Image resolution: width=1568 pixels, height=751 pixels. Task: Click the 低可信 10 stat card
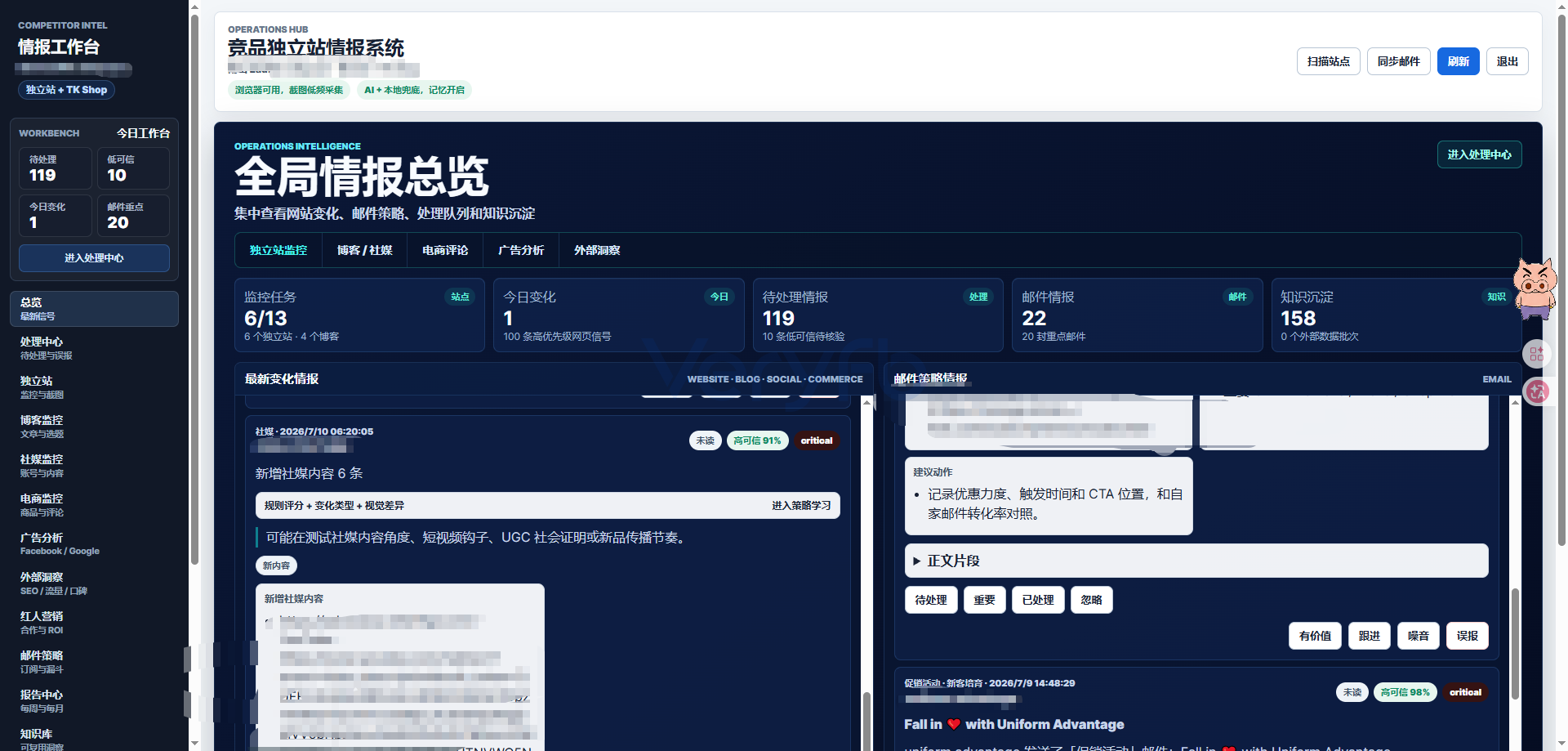click(x=133, y=168)
